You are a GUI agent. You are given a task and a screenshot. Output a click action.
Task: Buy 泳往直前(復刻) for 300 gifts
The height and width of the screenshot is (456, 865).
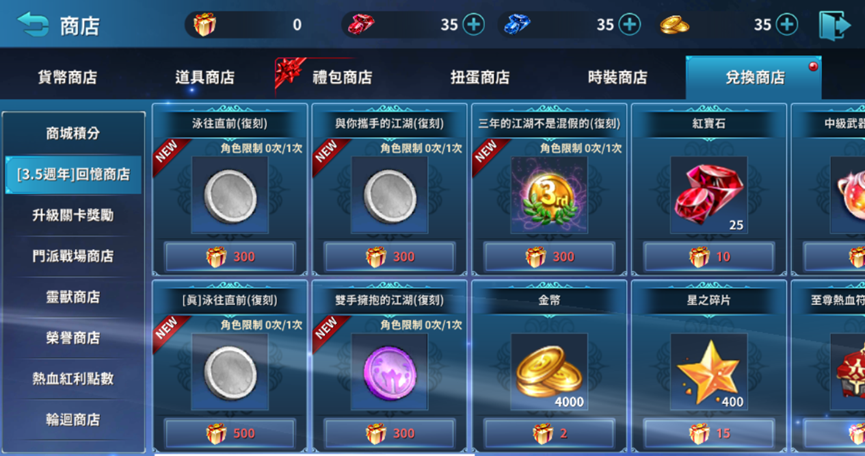coord(229,256)
